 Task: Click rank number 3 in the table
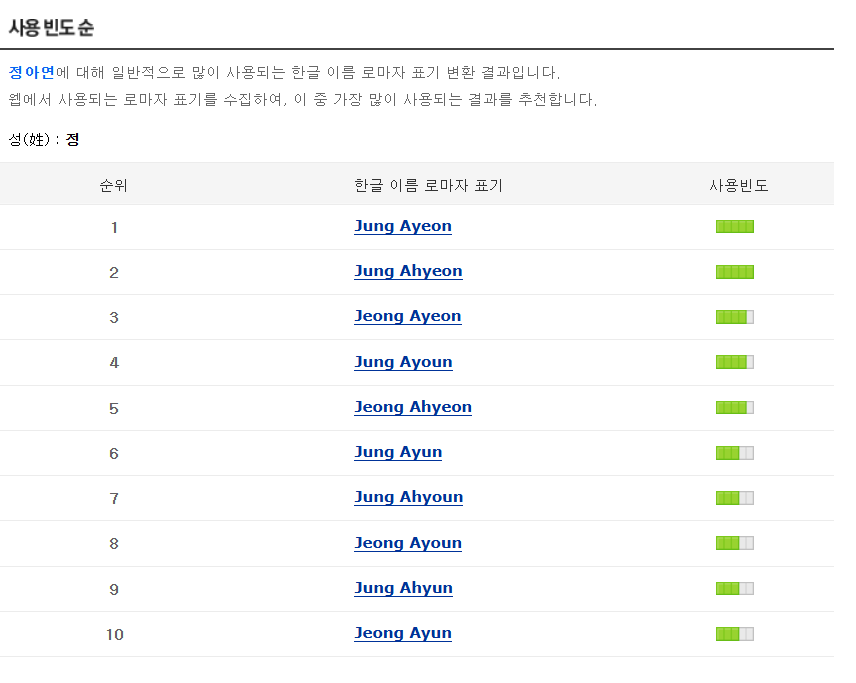click(x=114, y=317)
